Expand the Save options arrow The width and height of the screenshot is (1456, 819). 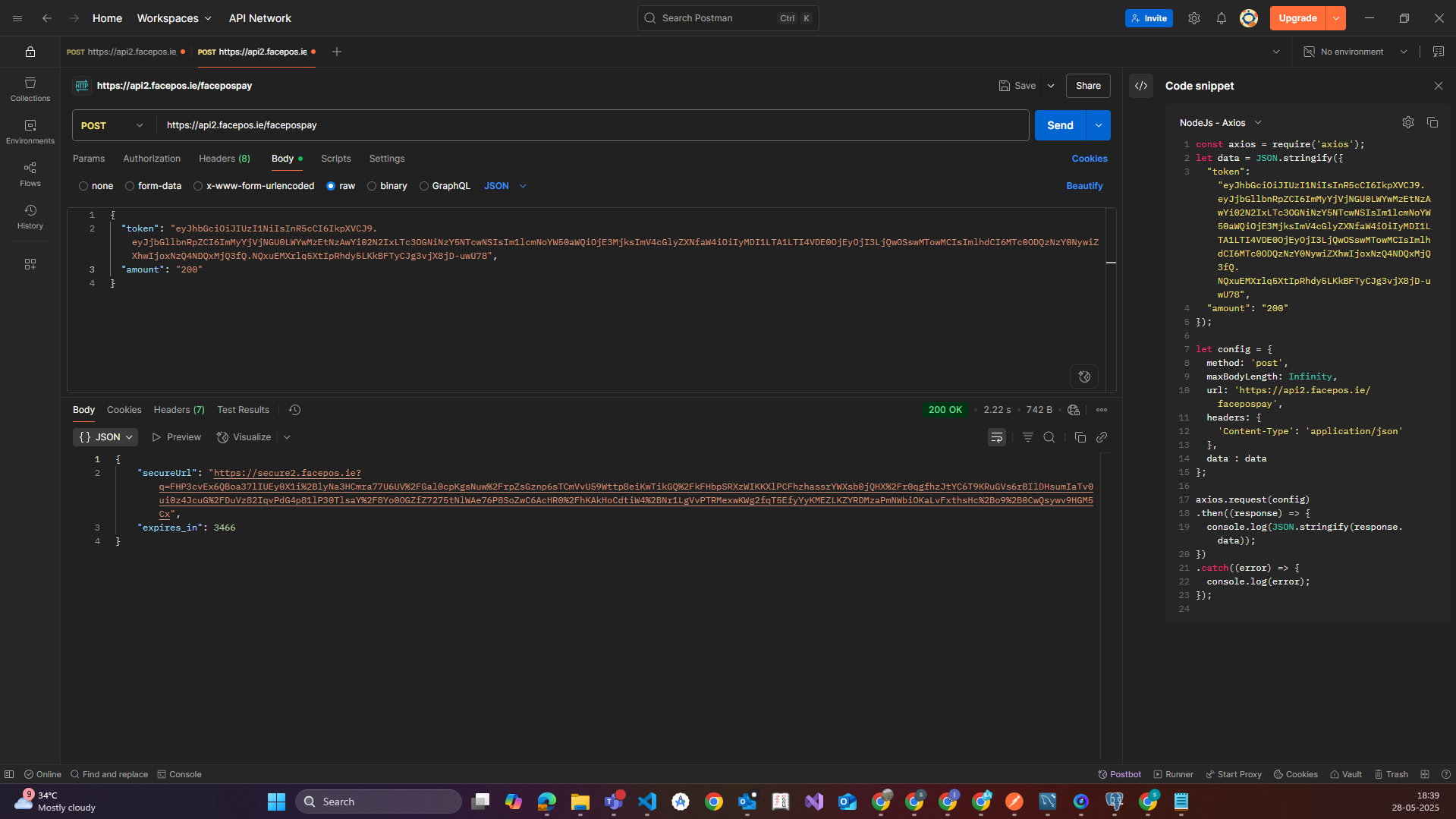point(1051,86)
